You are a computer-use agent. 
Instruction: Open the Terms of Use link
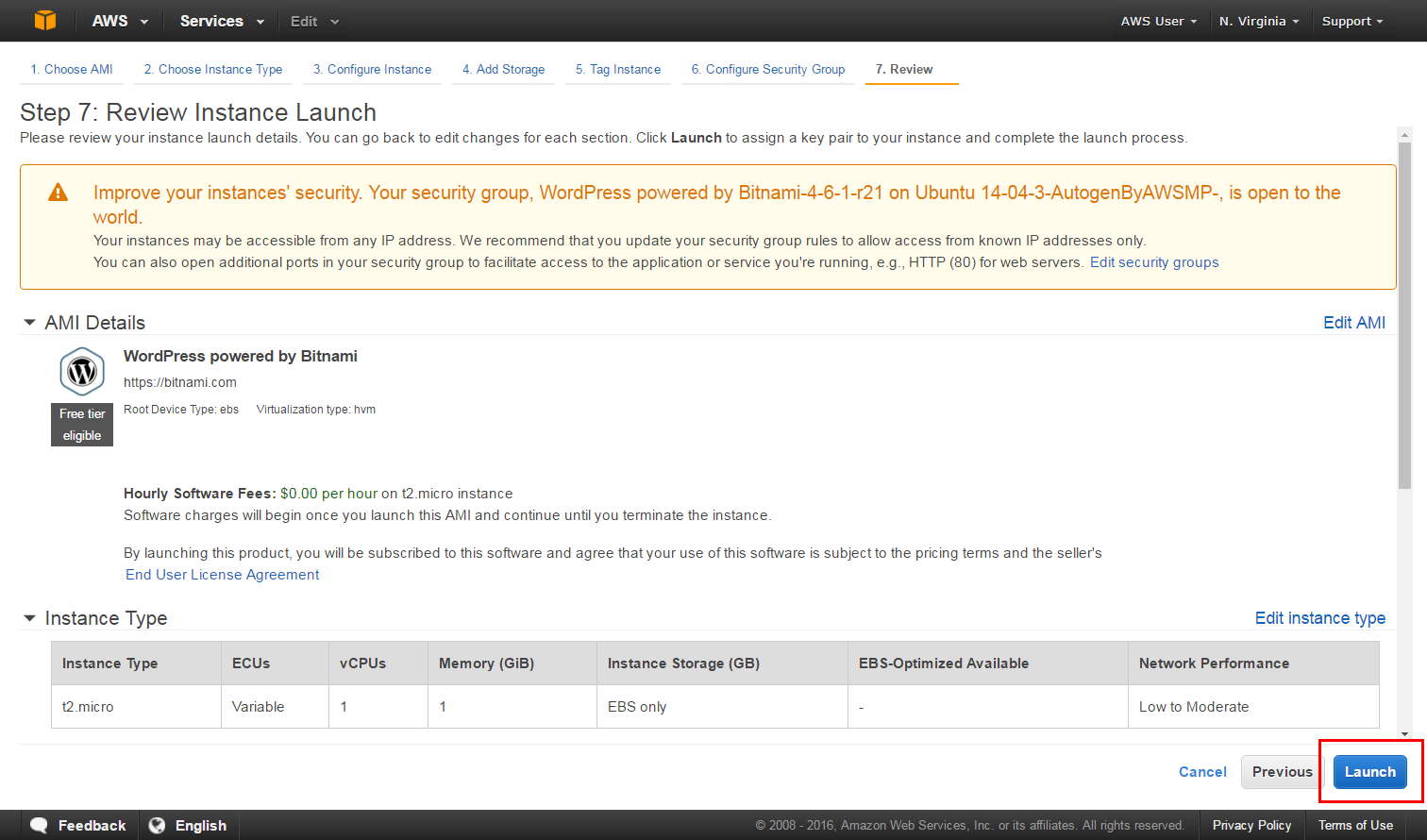1355,825
